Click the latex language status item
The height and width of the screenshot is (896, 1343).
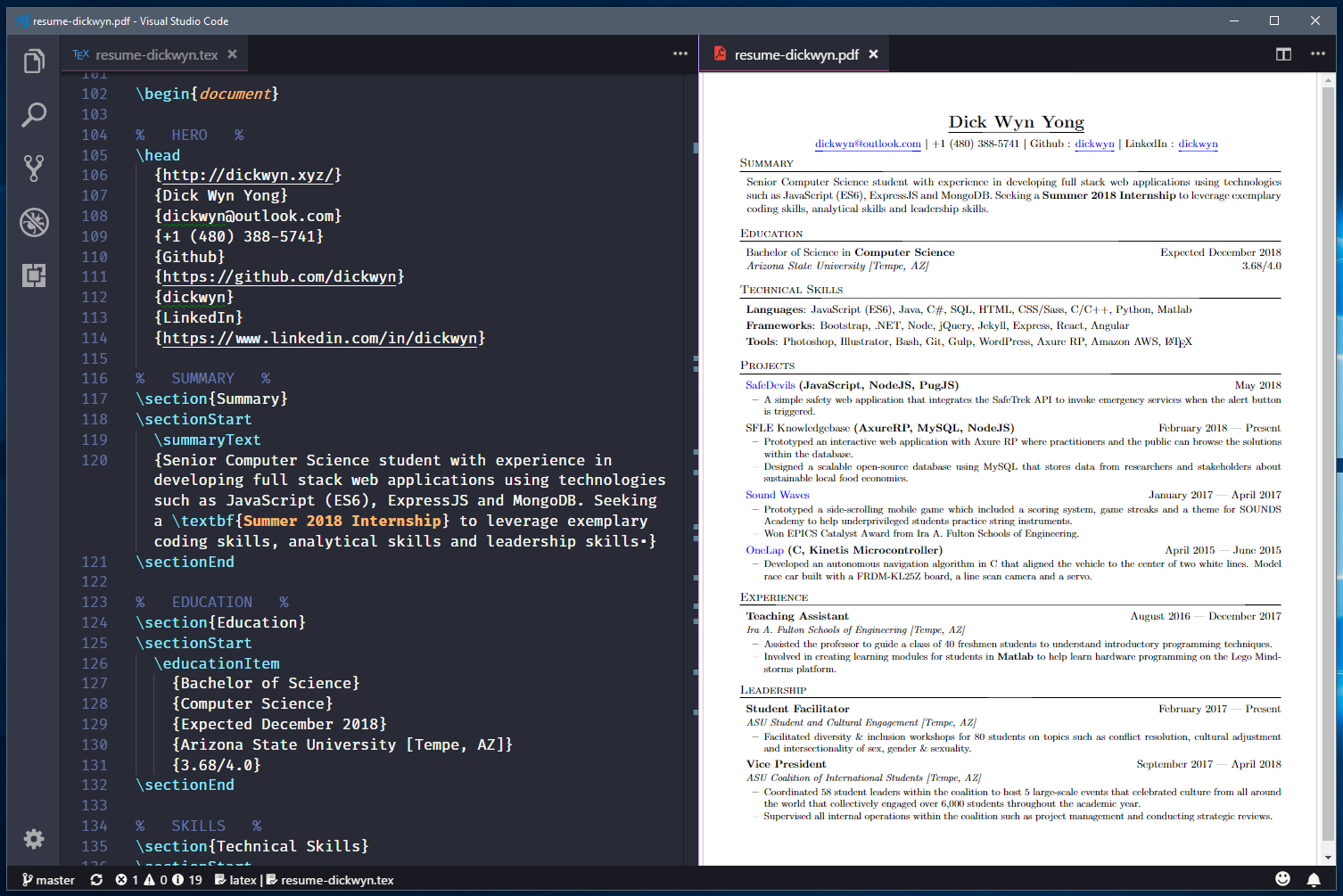click(x=235, y=880)
